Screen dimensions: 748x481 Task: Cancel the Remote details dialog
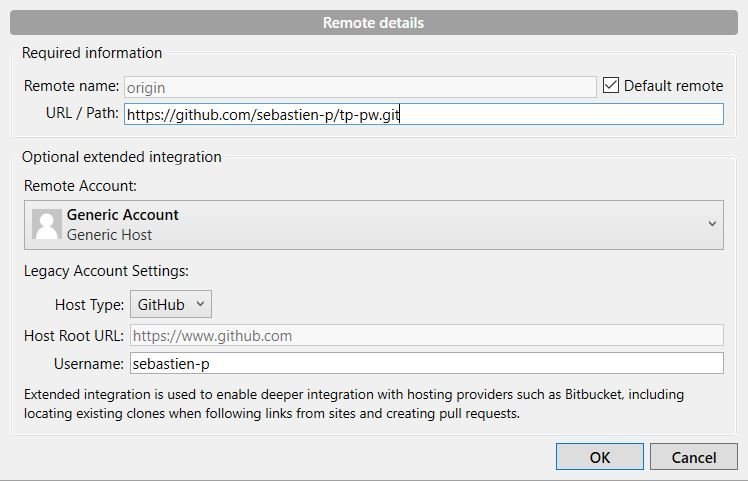pos(694,457)
